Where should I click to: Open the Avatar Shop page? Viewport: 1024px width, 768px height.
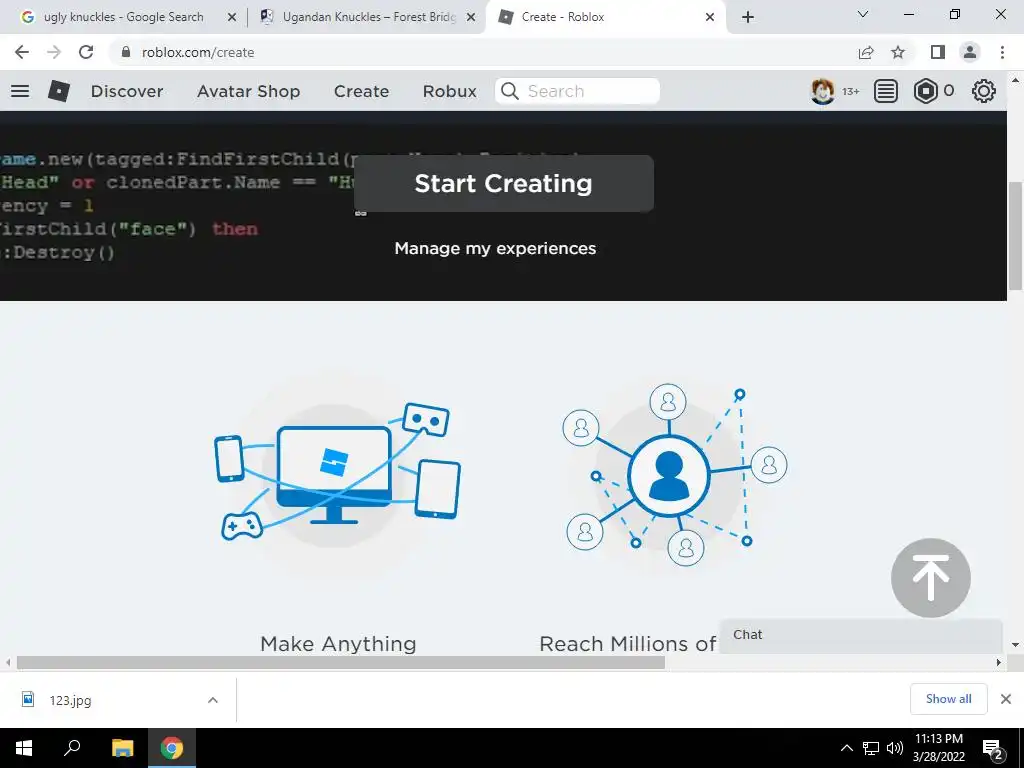(249, 91)
